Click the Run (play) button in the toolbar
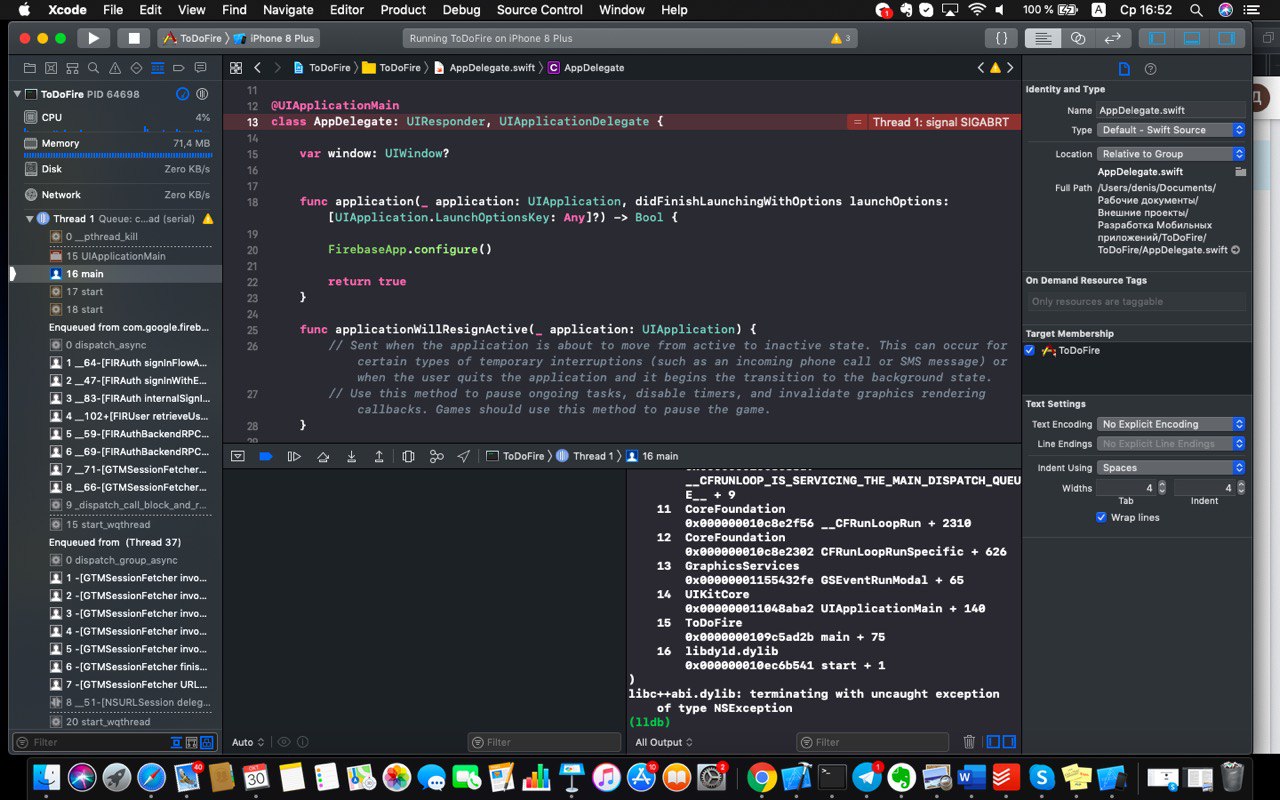 (93, 38)
